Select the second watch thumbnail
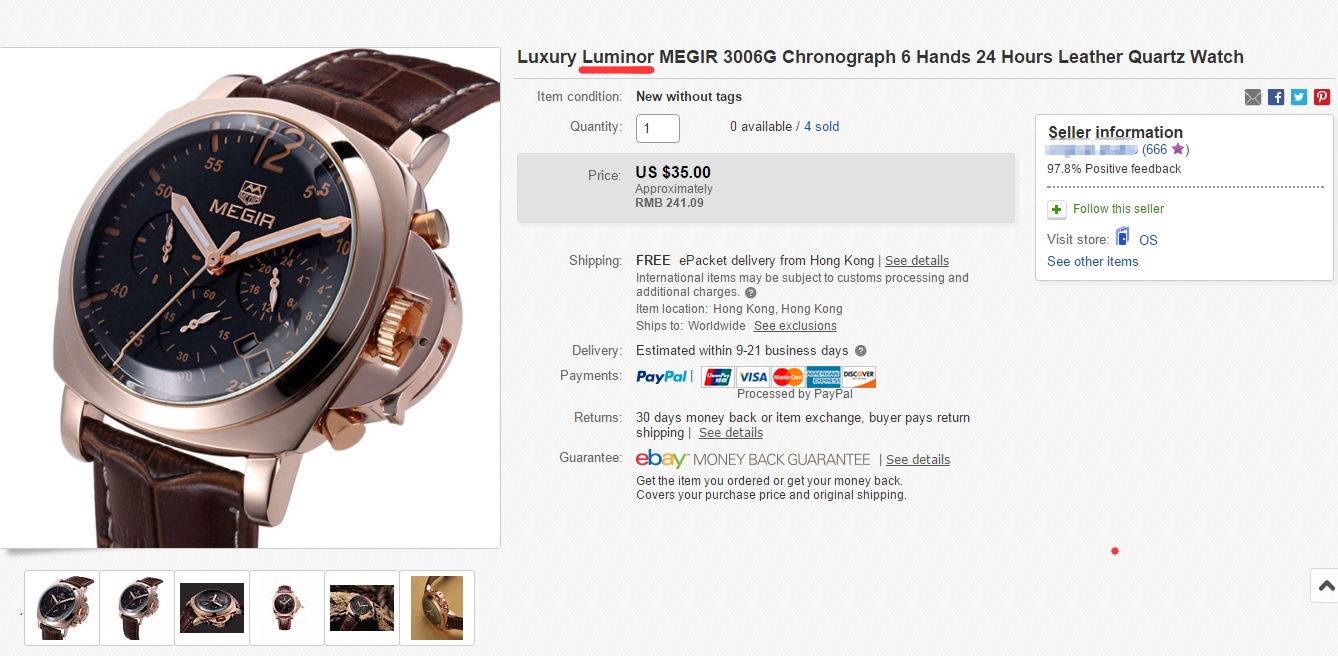The width and height of the screenshot is (1338, 656). (x=137, y=608)
